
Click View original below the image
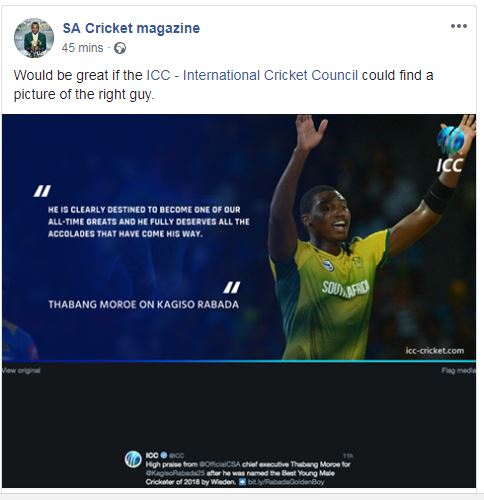pyautogui.click(x=21, y=370)
